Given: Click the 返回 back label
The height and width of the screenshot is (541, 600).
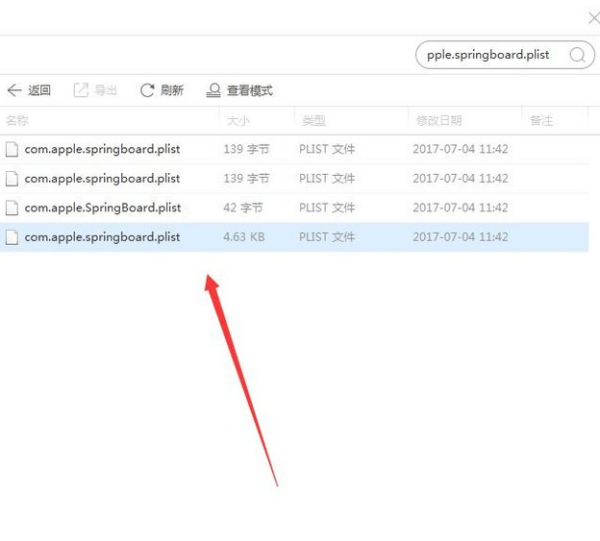Looking at the screenshot, I should click(x=39, y=90).
